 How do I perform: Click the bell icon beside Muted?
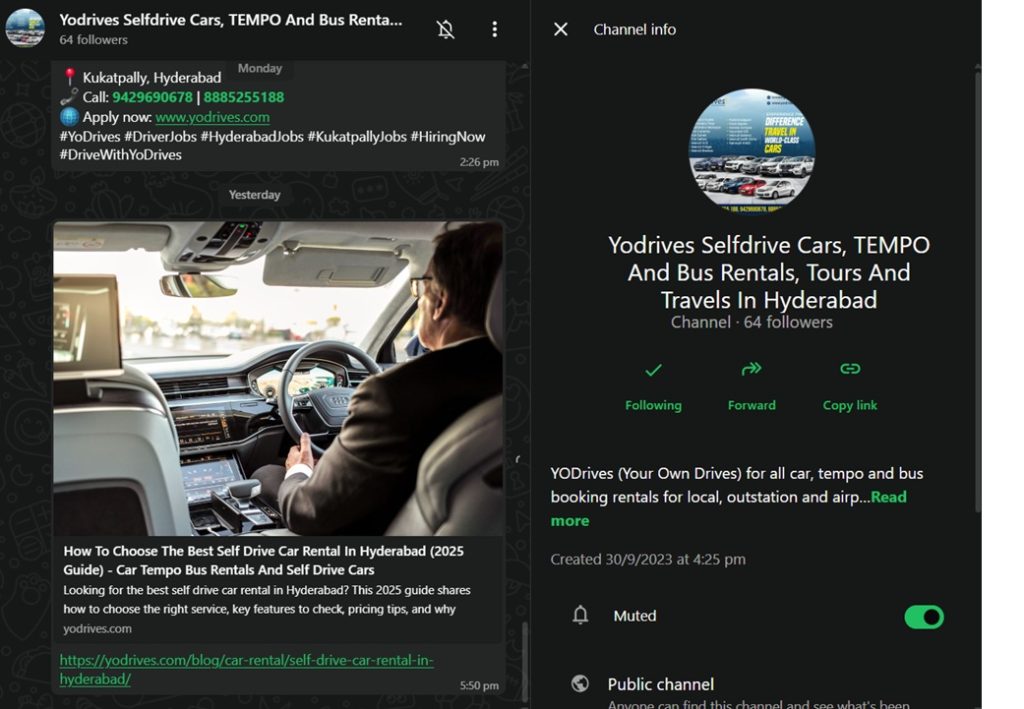tap(580, 615)
